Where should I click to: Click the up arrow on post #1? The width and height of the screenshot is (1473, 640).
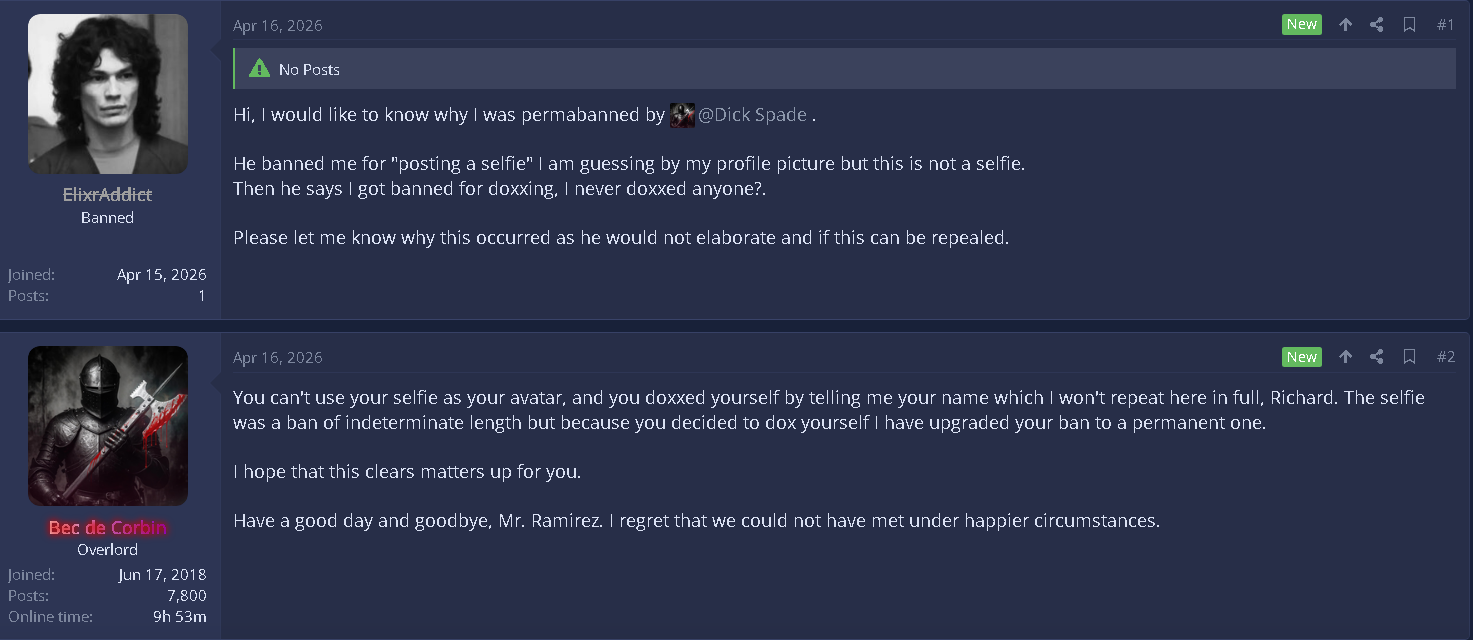tap(1346, 25)
